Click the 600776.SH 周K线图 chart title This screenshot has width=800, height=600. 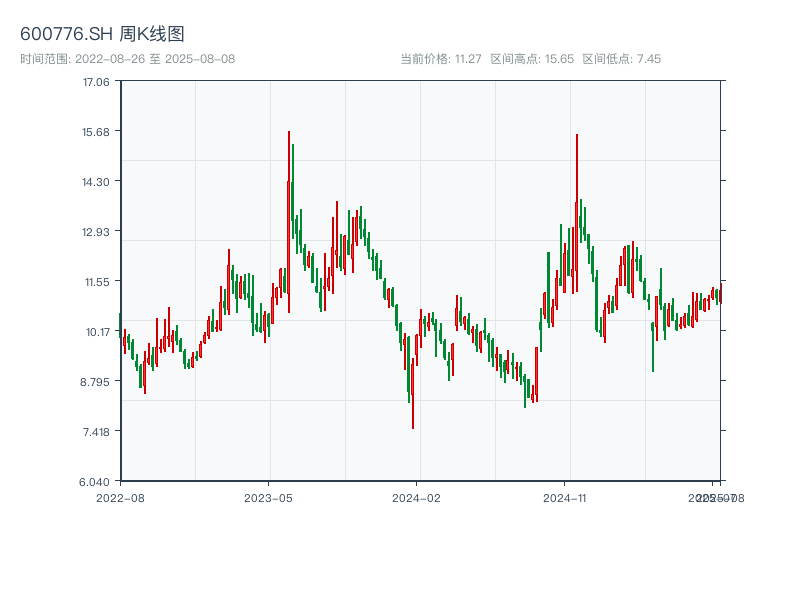(x=102, y=35)
